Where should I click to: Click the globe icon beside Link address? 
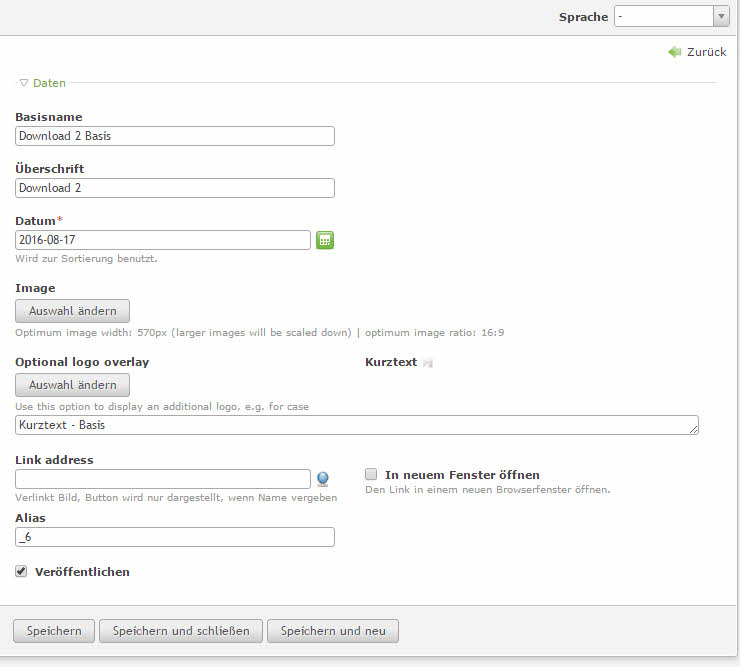click(323, 478)
